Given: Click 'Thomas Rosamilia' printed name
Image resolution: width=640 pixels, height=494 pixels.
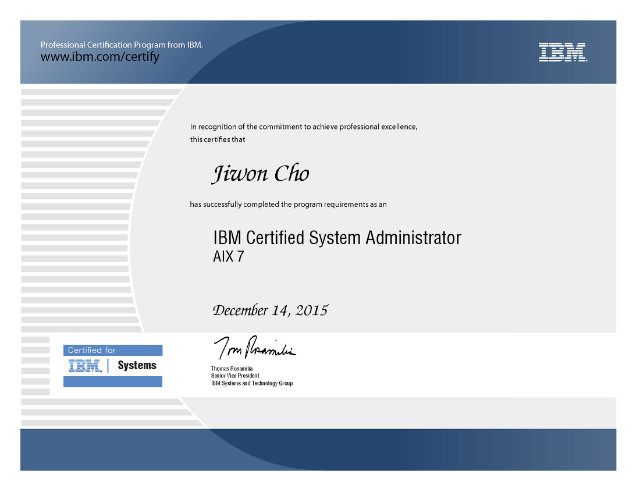Looking at the screenshot, I should [x=232, y=369].
